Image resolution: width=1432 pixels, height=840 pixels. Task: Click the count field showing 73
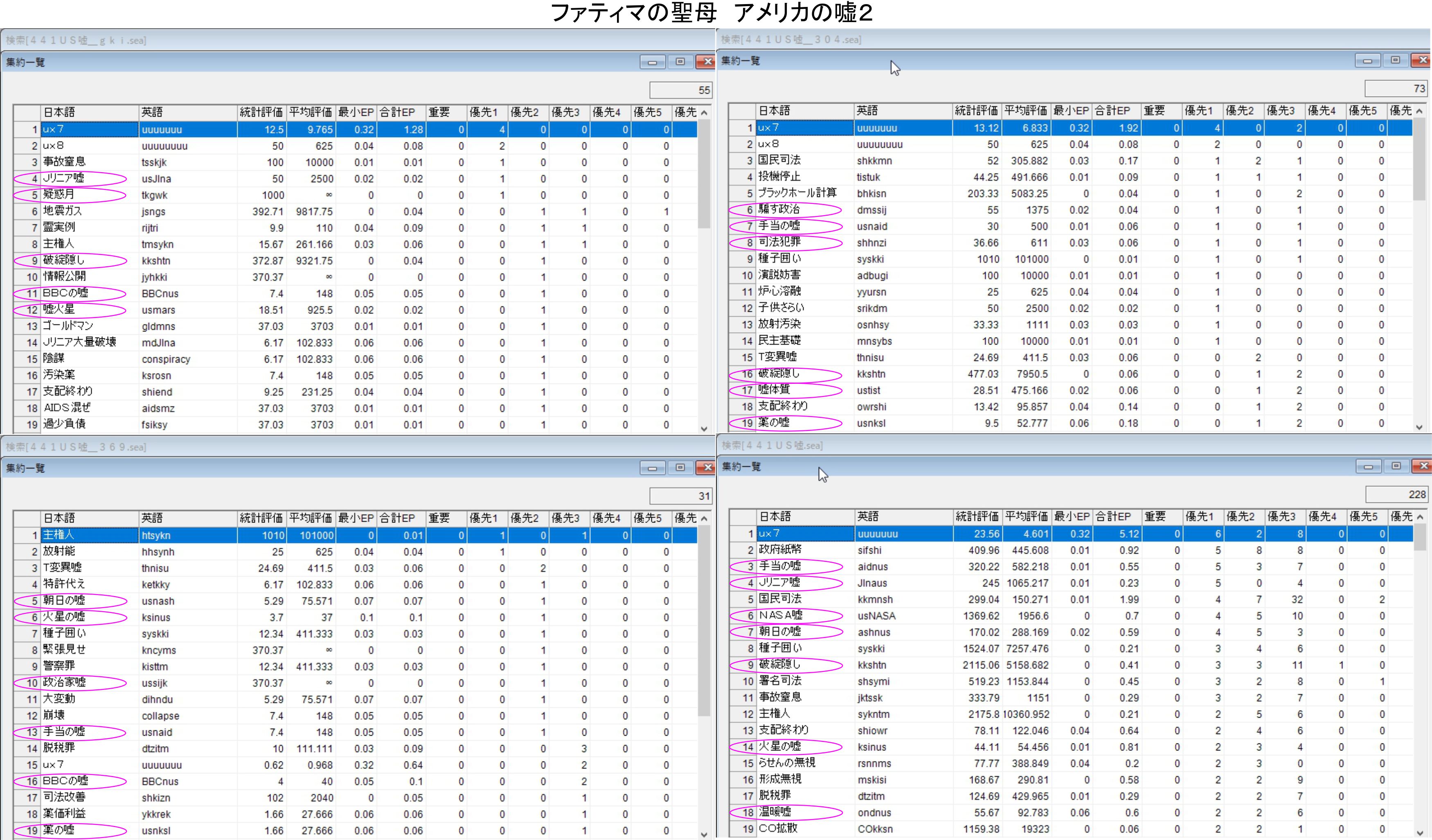pos(1396,89)
